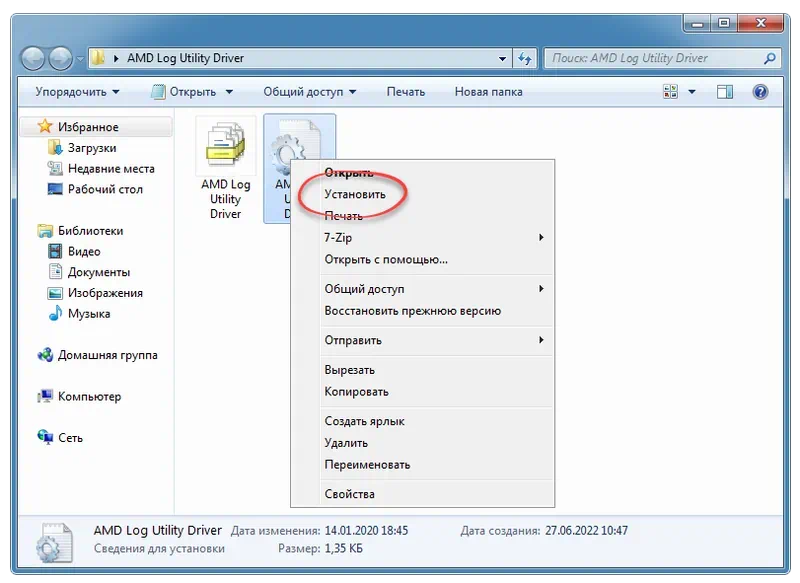Click the Печать toolbar button

tap(406, 91)
